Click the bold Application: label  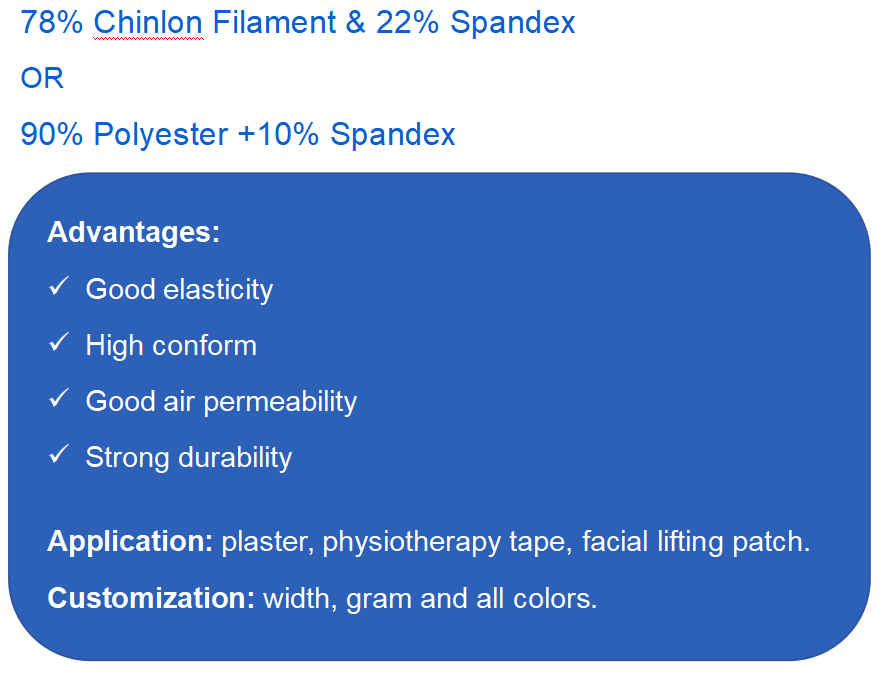(130, 542)
